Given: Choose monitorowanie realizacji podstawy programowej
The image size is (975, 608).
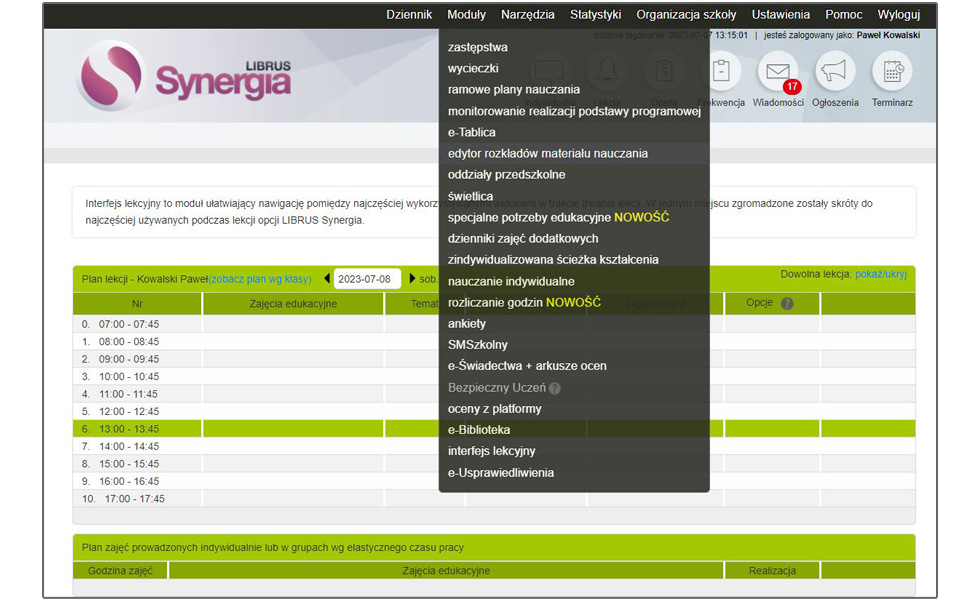Looking at the screenshot, I should (574, 111).
